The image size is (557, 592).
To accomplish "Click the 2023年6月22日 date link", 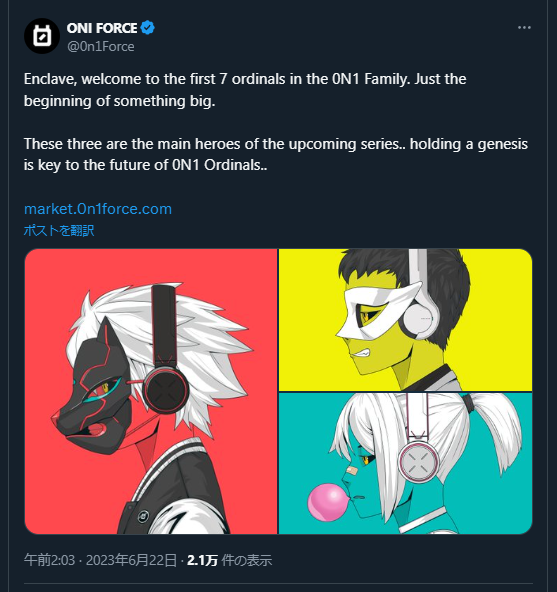I will 131,560.
